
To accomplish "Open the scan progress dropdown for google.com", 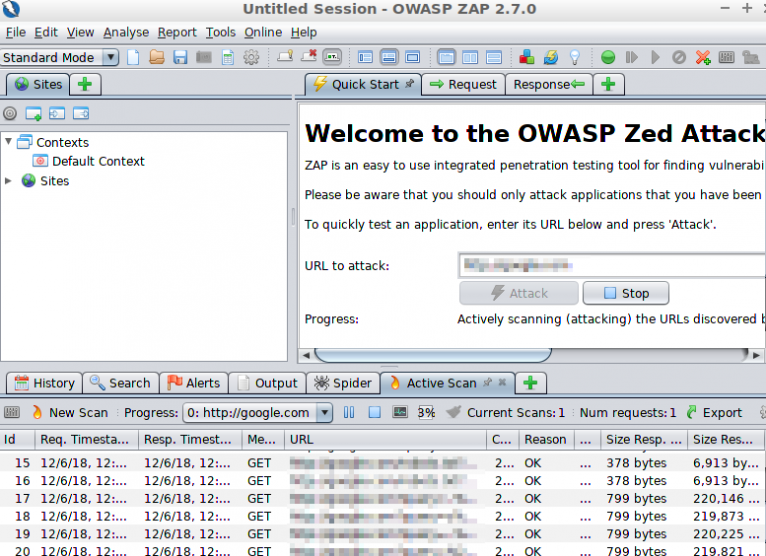I will 257,412.
